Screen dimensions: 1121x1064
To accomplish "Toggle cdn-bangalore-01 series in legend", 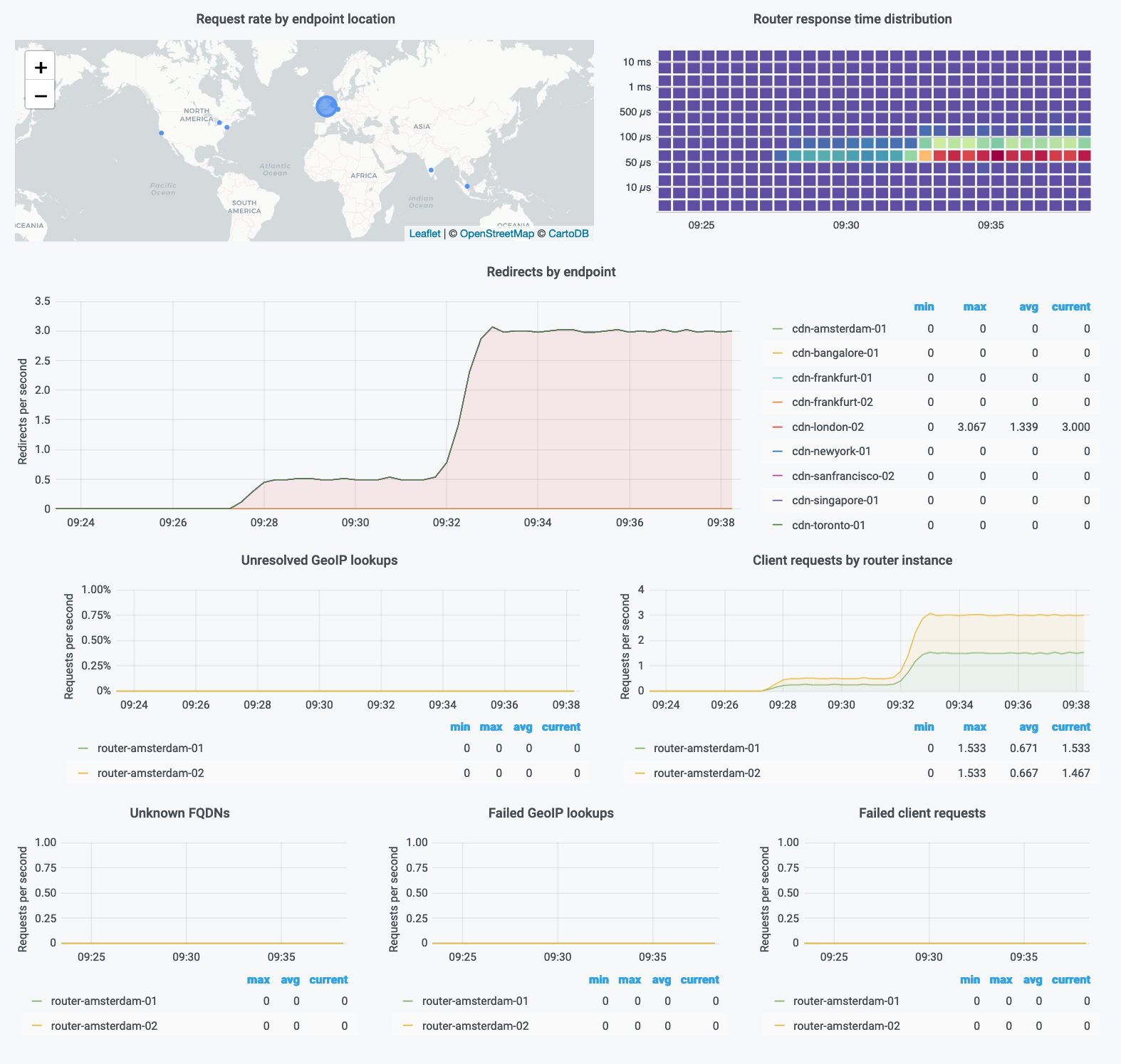I will pos(835,353).
